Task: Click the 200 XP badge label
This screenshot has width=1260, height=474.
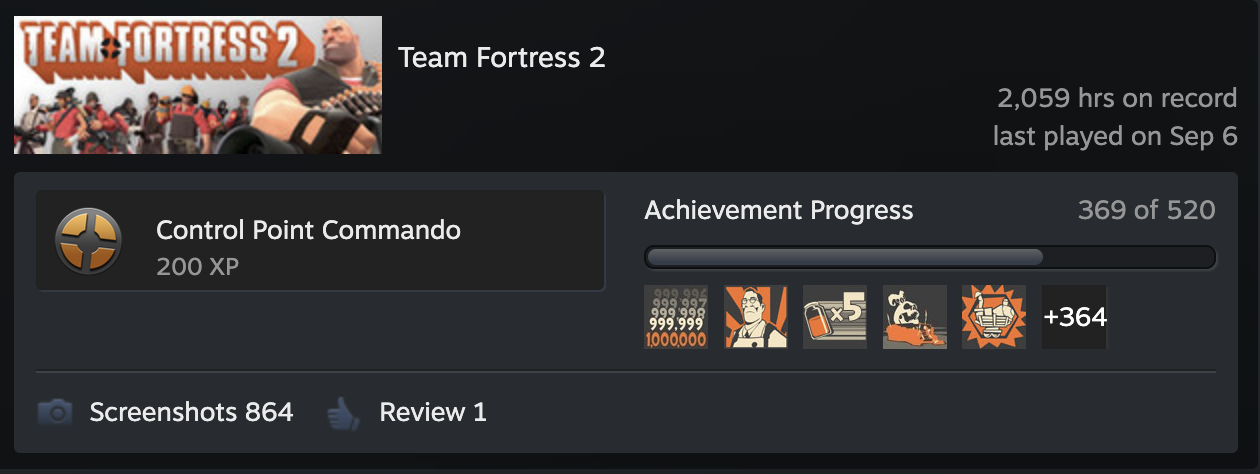Action: pyautogui.click(x=197, y=267)
